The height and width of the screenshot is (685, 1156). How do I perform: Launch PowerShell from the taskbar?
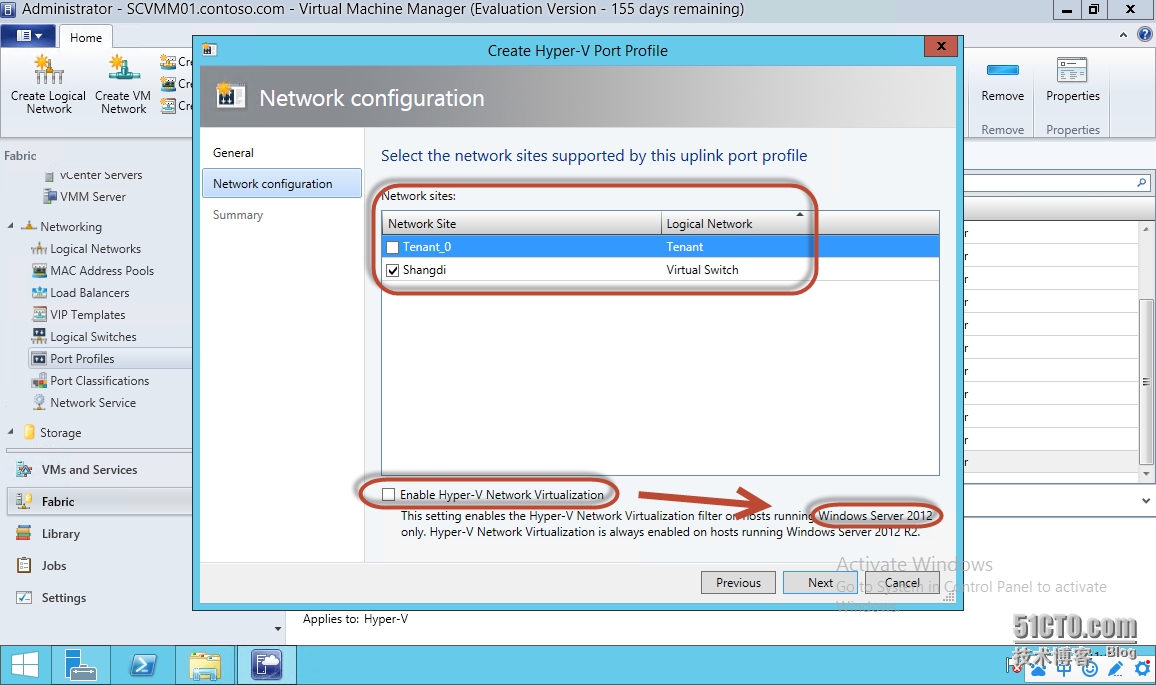tap(142, 665)
